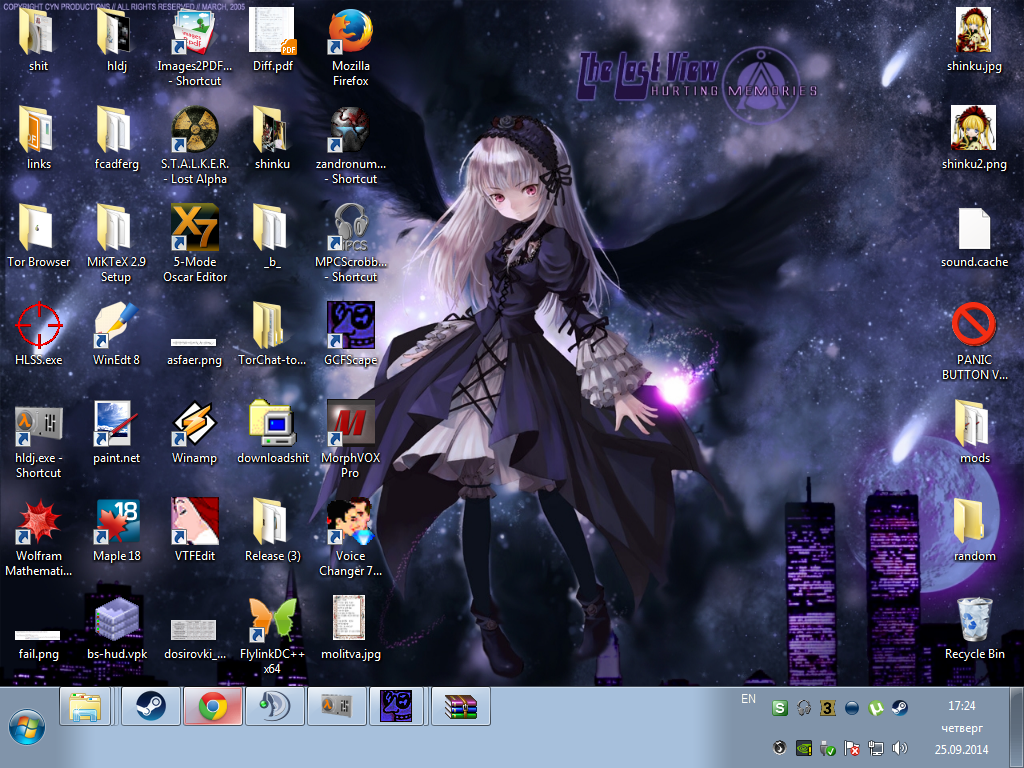Viewport: 1024px width, 768px height.
Task: Switch to Google Chrome in the taskbar
Action: [x=212, y=706]
